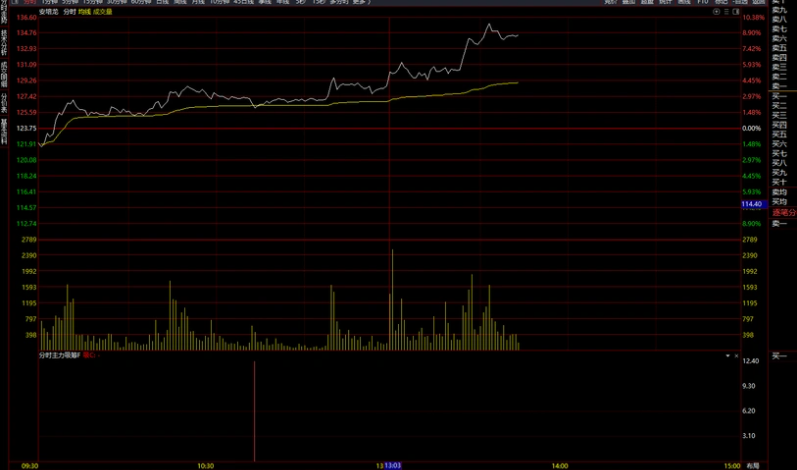The height and width of the screenshot is (470, 797).
Task: Toggle the 成交量 volume legend
Action: (103, 11)
